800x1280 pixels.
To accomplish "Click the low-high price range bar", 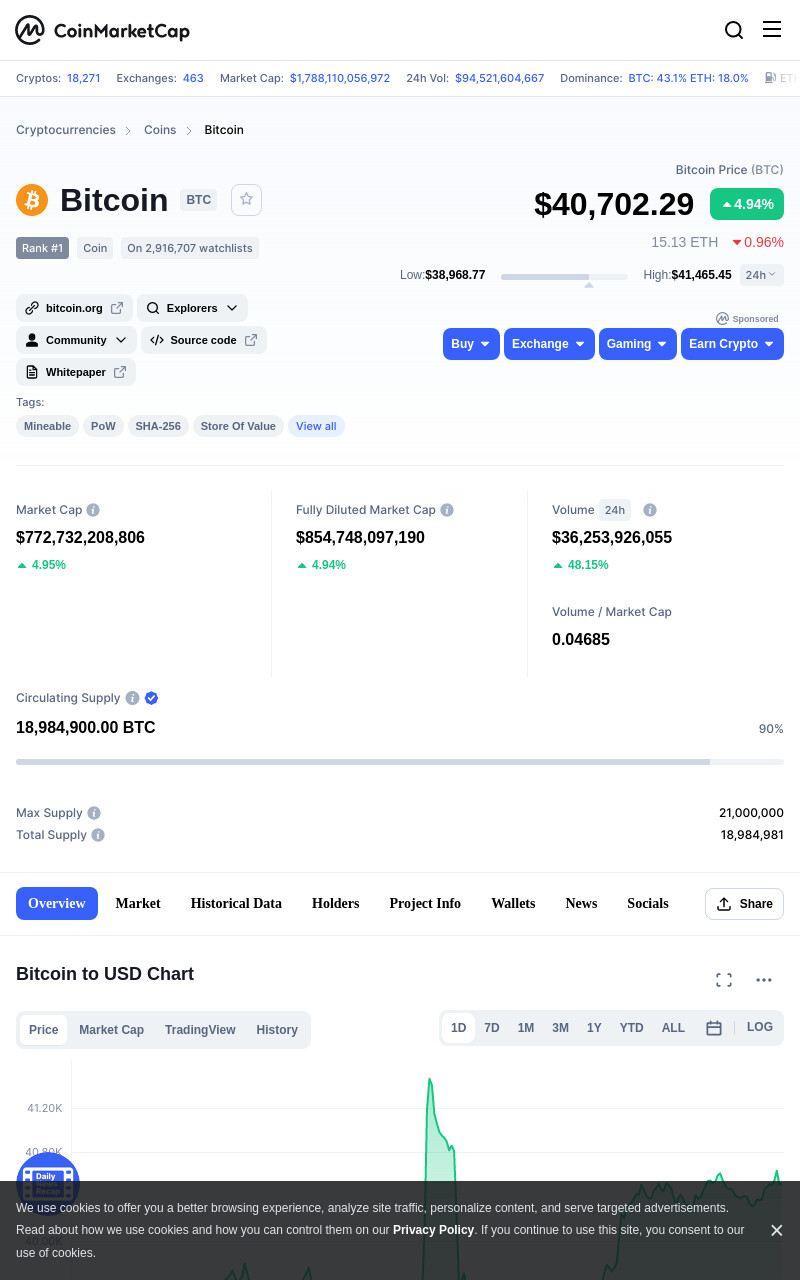I will (x=565, y=276).
